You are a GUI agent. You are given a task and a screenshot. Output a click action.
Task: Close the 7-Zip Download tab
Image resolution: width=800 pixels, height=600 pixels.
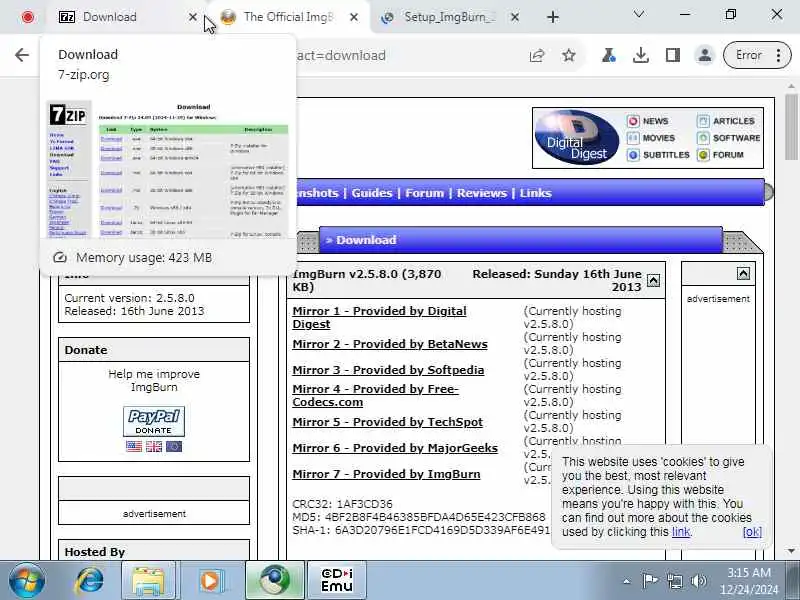click(x=192, y=17)
